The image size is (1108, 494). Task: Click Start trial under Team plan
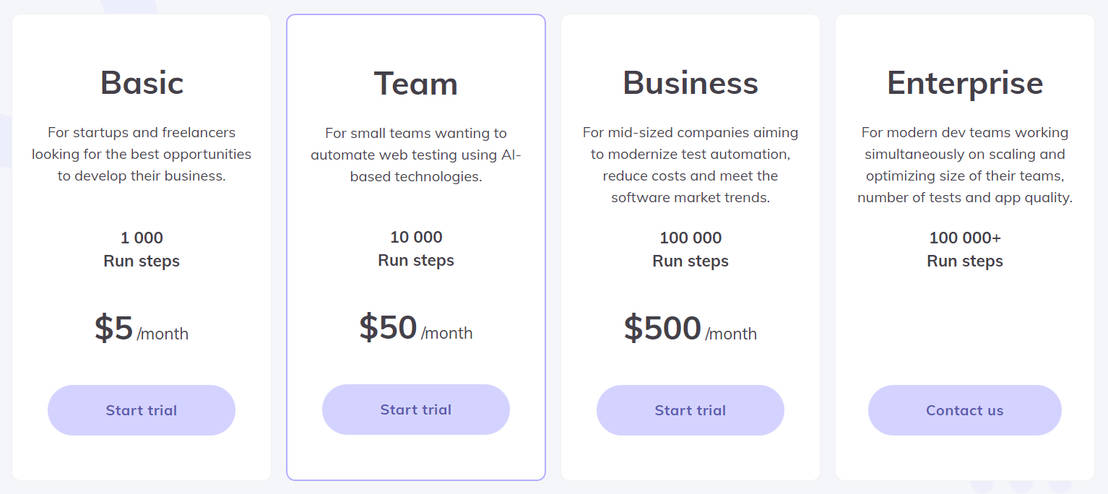tap(415, 409)
